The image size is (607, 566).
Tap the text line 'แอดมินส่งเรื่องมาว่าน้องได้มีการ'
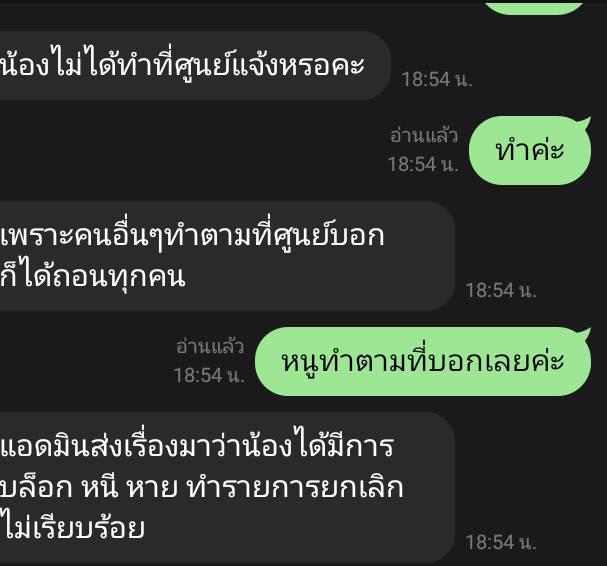[x=197, y=445]
